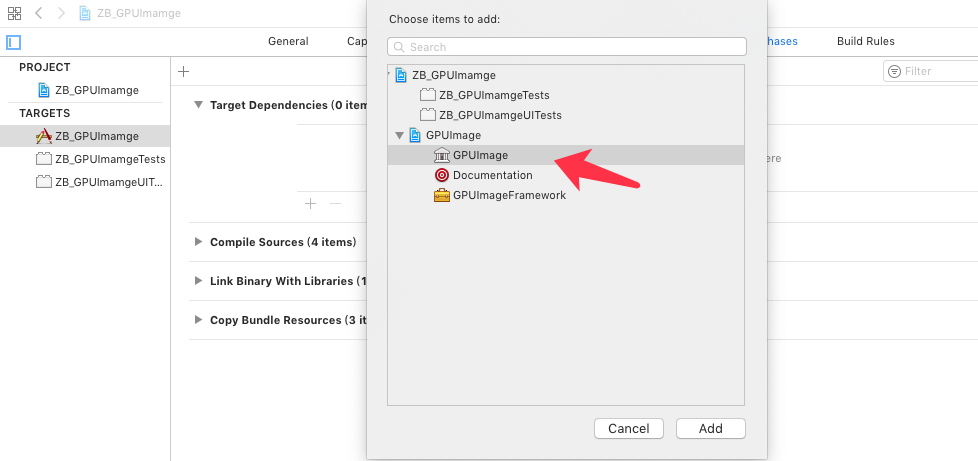Select the GPUImage static library target
978x461 pixels.
[566, 155]
